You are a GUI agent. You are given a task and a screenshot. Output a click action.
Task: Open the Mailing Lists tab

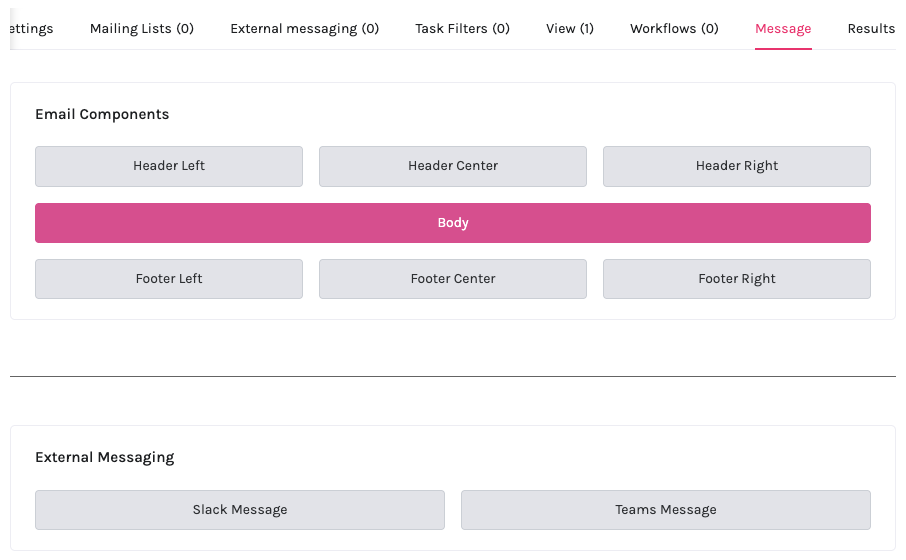[x=142, y=28]
